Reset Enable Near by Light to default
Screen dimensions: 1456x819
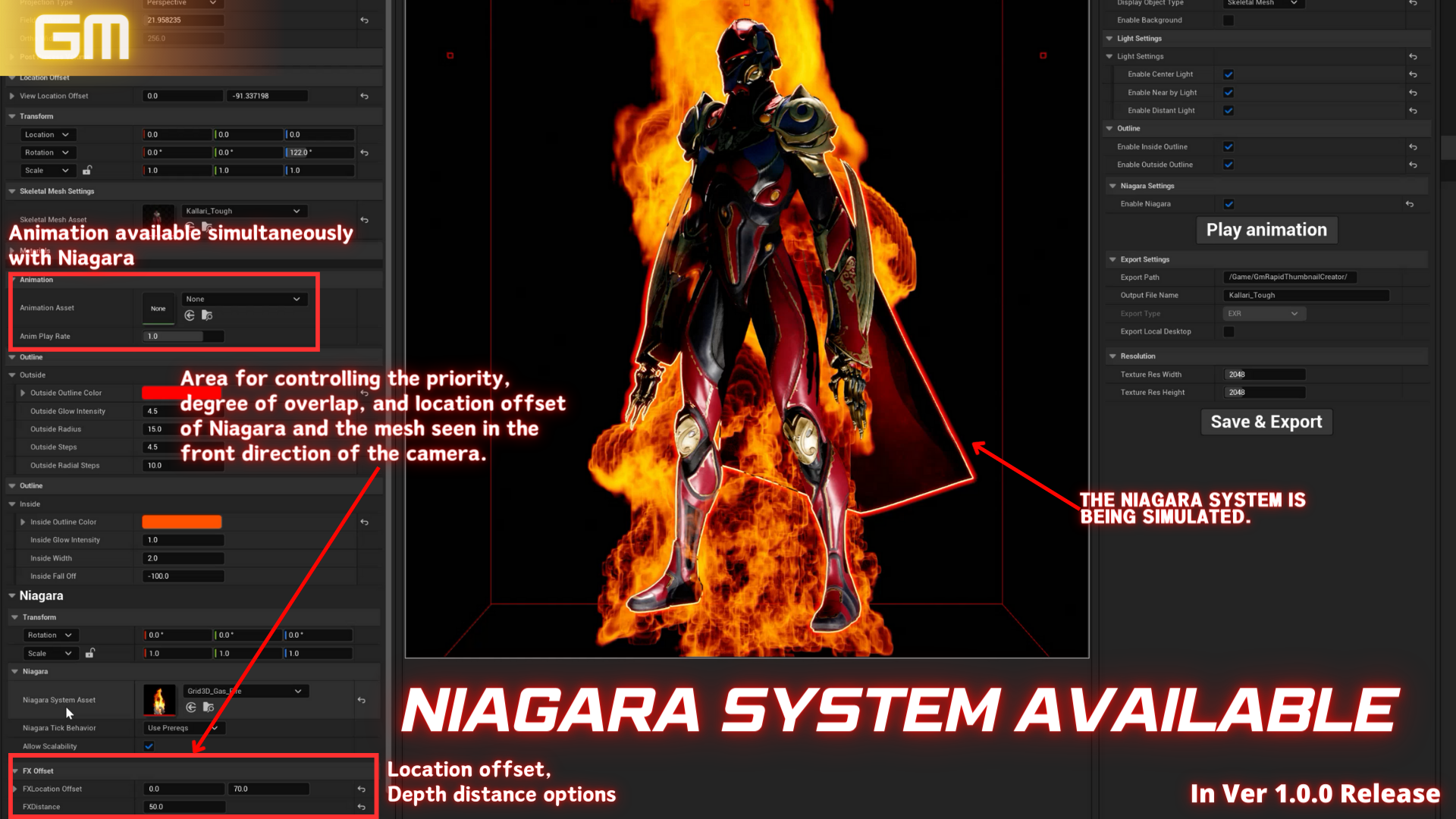tap(1413, 93)
